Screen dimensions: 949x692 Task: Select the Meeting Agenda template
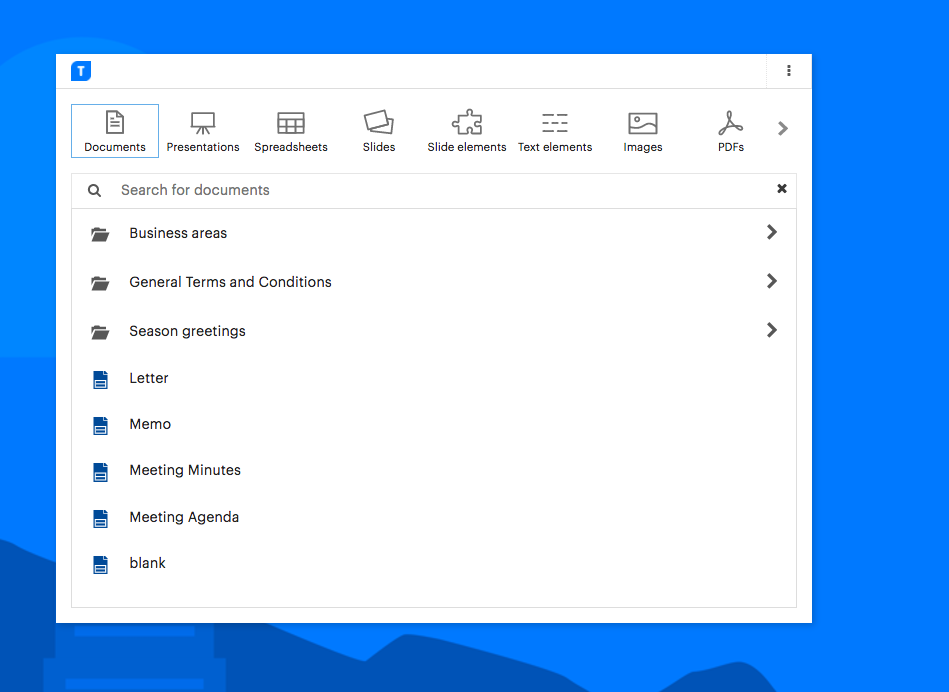pos(434,518)
